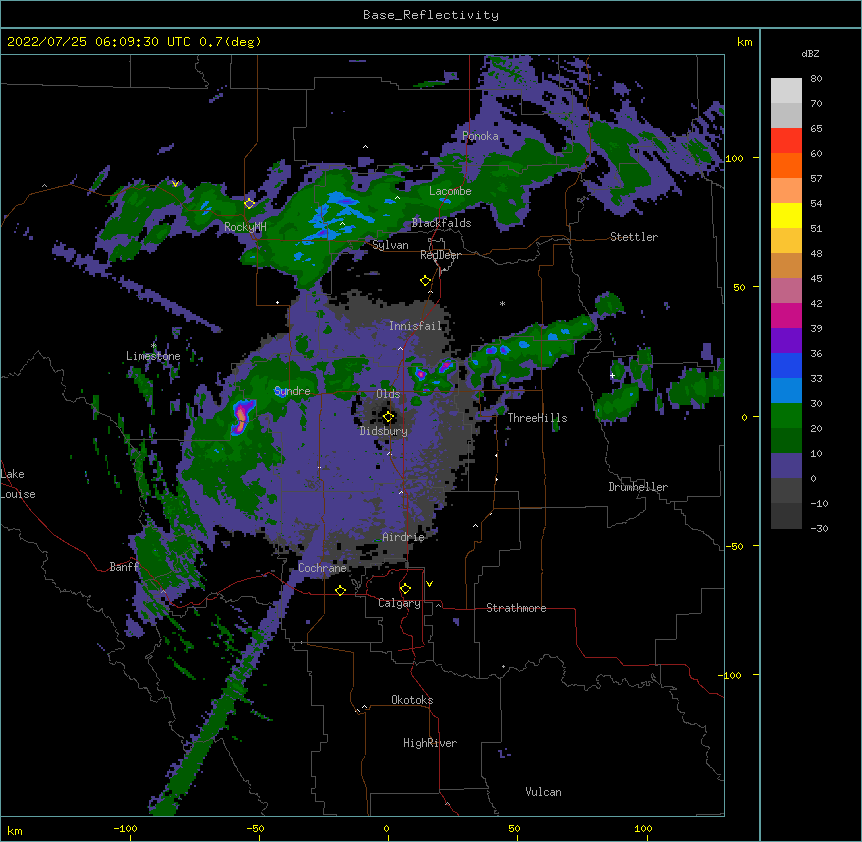Pick the yellow 51-54 dBZ legend swatch
Viewport: 862px width, 842px height.
click(x=786, y=215)
